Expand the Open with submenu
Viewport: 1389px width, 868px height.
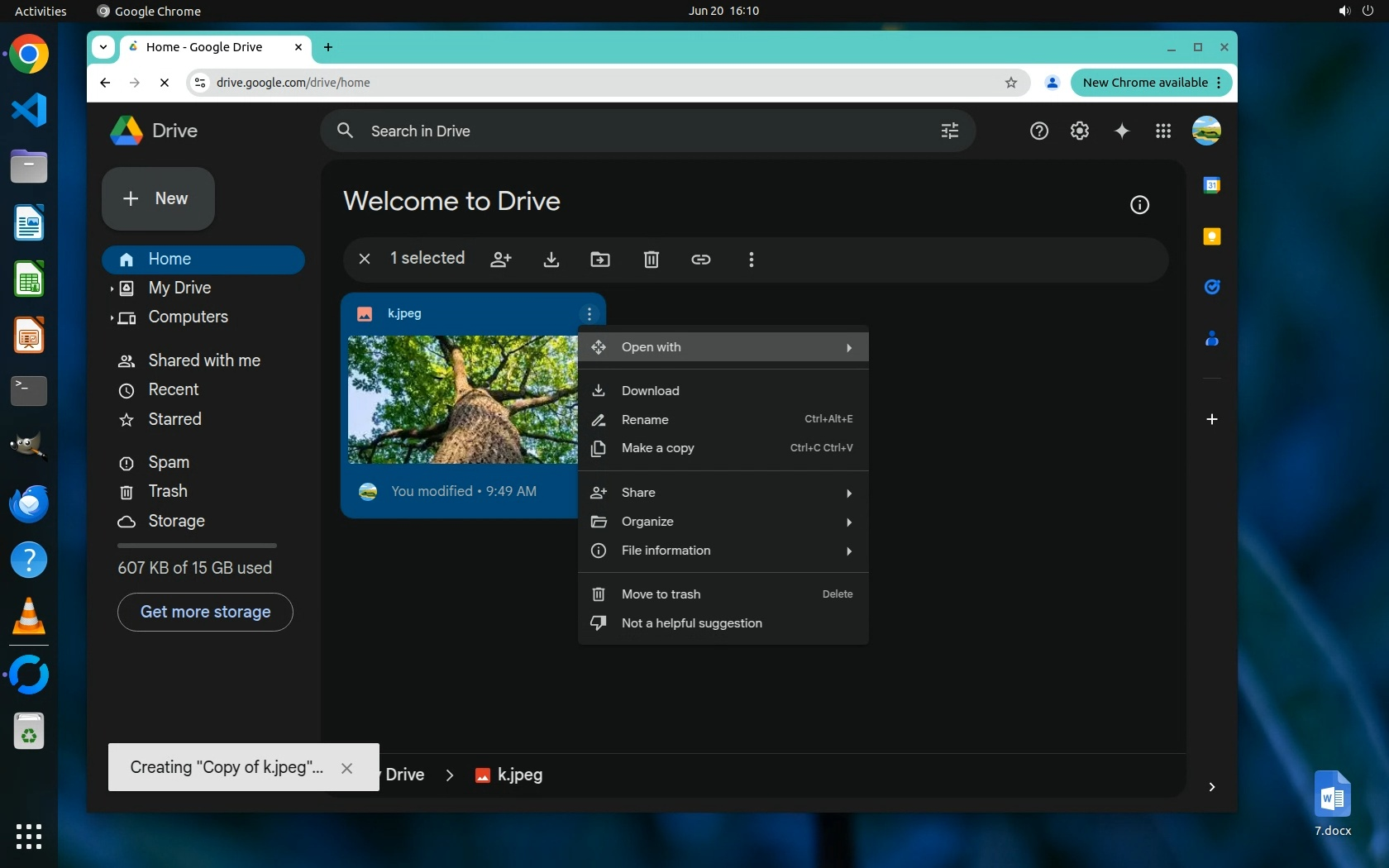click(x=723, y=347)
